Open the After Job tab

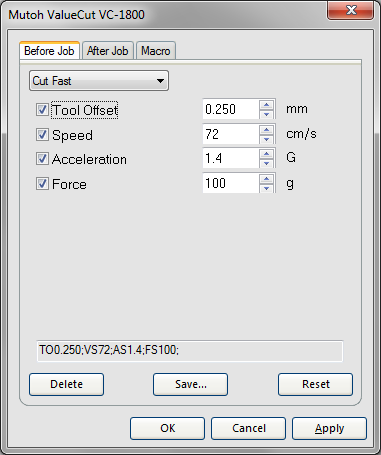pos(108,51)
